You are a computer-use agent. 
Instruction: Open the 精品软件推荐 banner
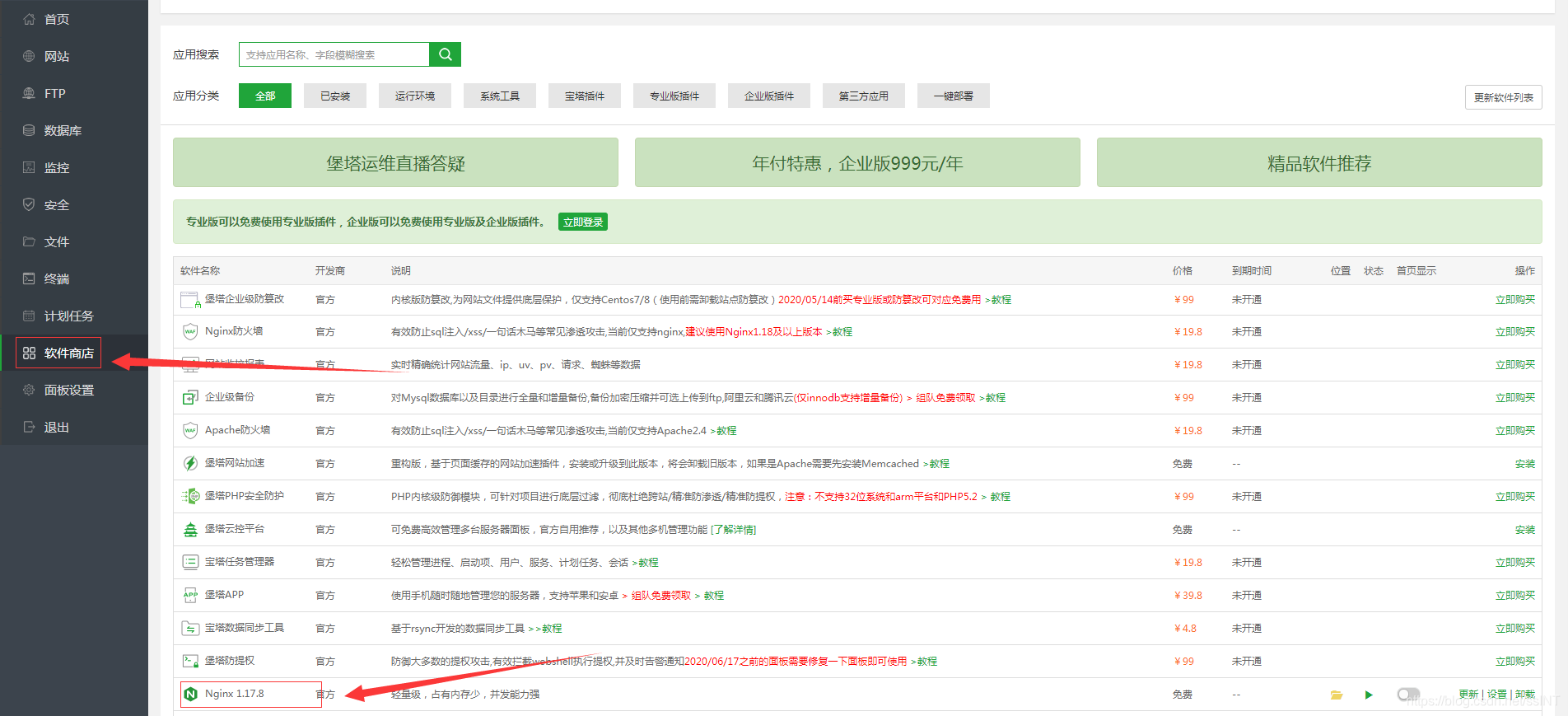click(x=1319, y=162)
